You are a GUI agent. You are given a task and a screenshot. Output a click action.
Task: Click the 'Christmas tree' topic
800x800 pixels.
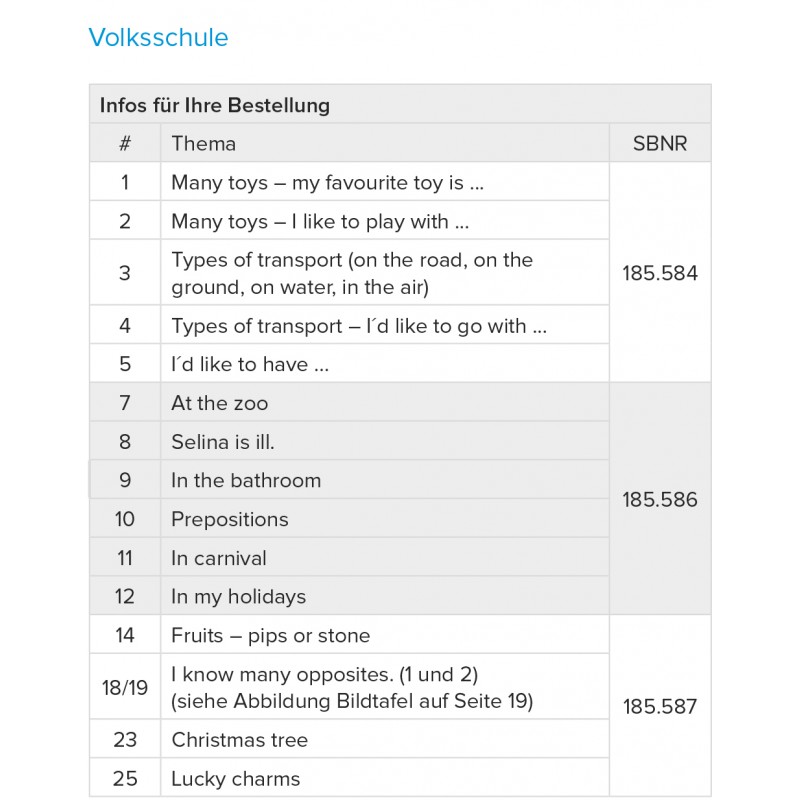click(x=240, y=741)
